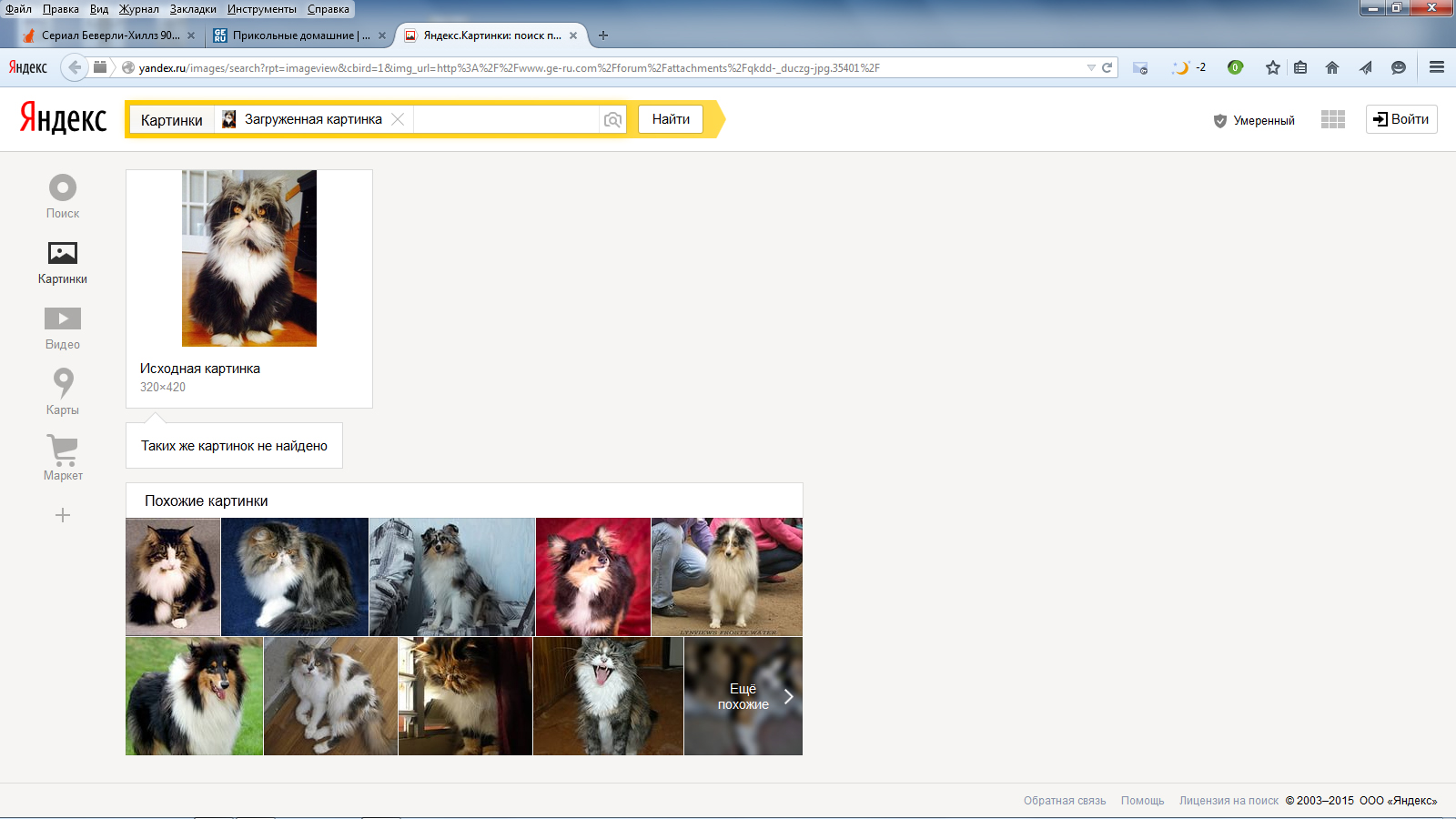Click the camera search-by-image icon
This screenshot has width=1456, height=819.
coord(612,120)
